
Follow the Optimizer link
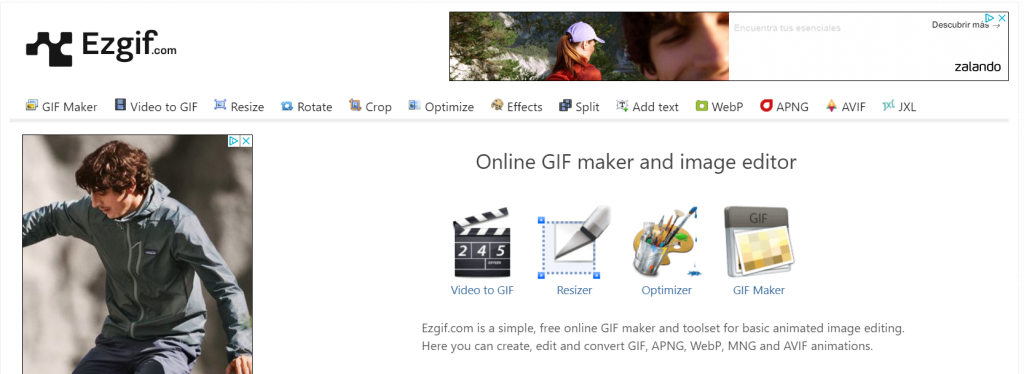pos(666,290)
